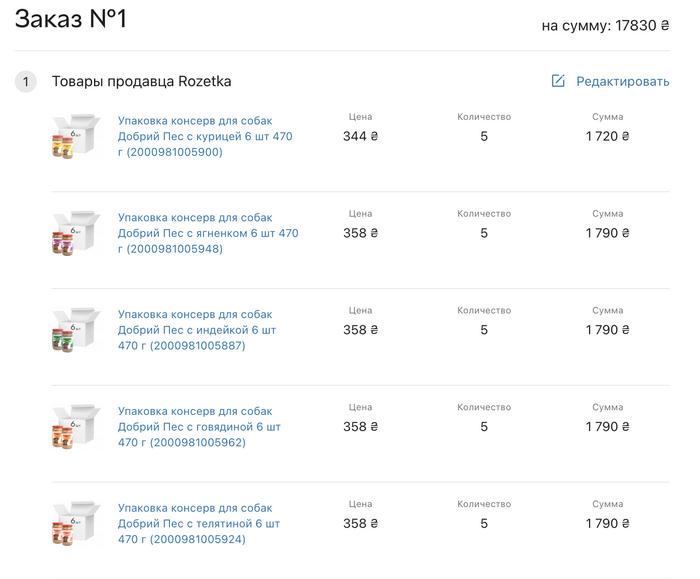Screen dimensions: 700x579
Task: Click turkey canned food product thumbnail
Action: (76, 330)
